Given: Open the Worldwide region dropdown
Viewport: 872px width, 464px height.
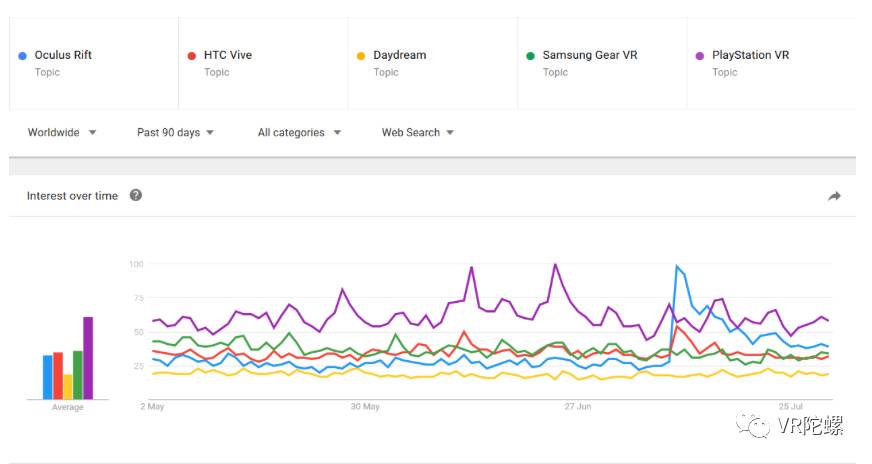Looking at the screenshot, I should click(62, 132).
